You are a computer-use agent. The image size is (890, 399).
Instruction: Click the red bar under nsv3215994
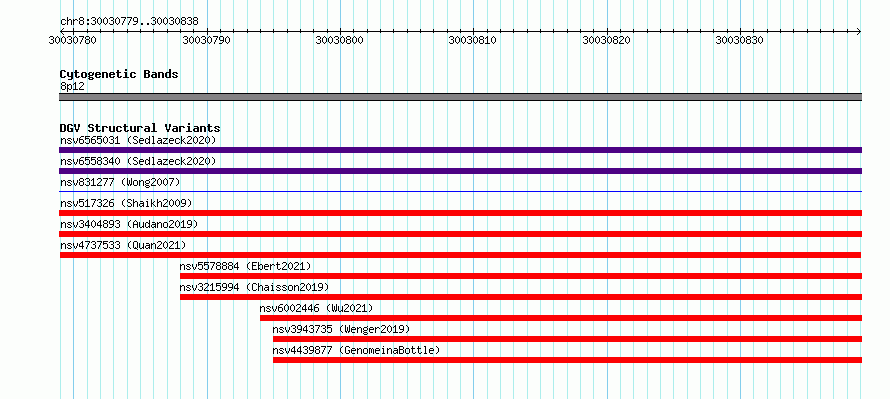coord(521,297)
